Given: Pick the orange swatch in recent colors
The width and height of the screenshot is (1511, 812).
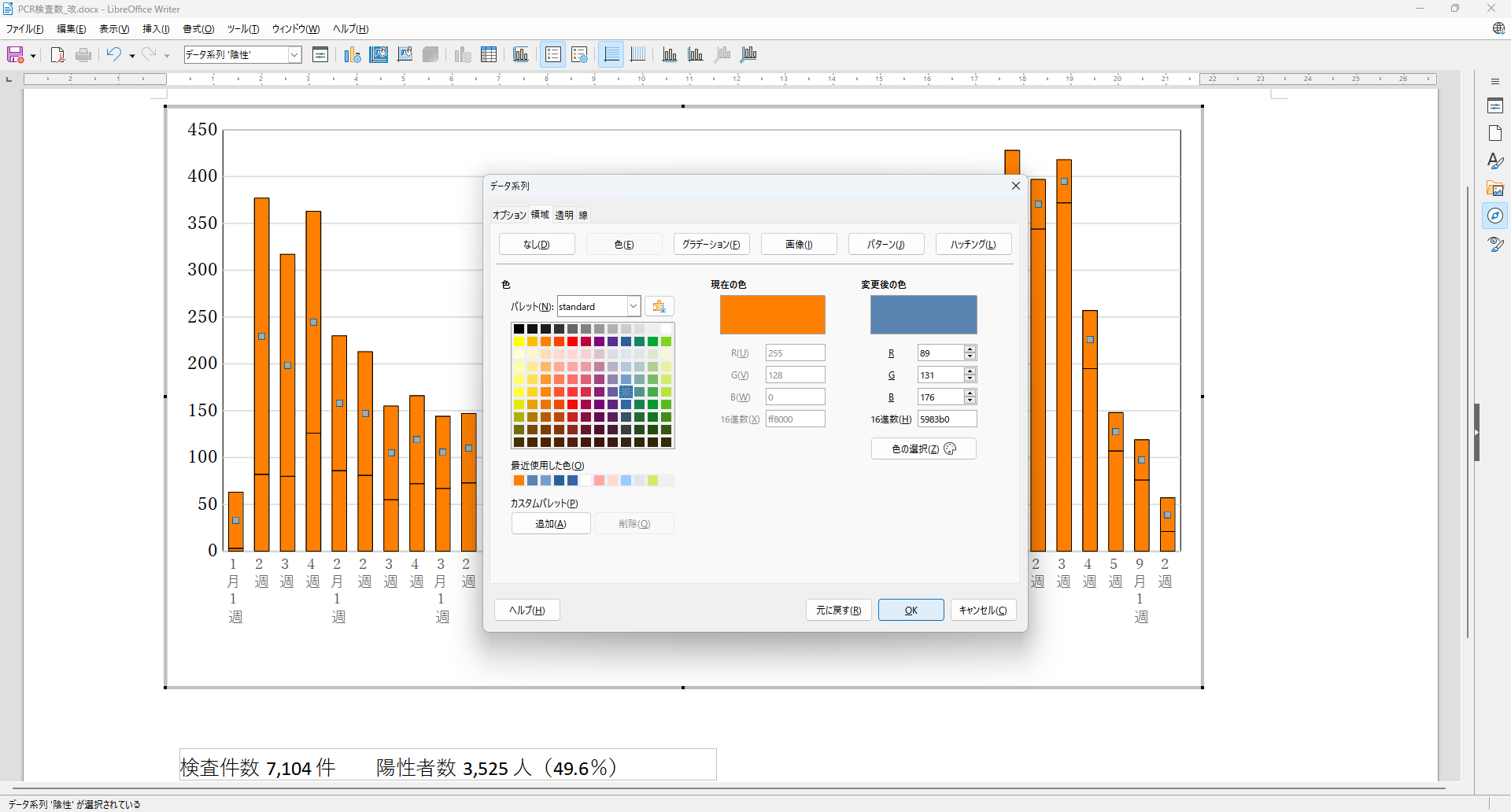Looking at the screenshot, I should (x=519, y=481).
